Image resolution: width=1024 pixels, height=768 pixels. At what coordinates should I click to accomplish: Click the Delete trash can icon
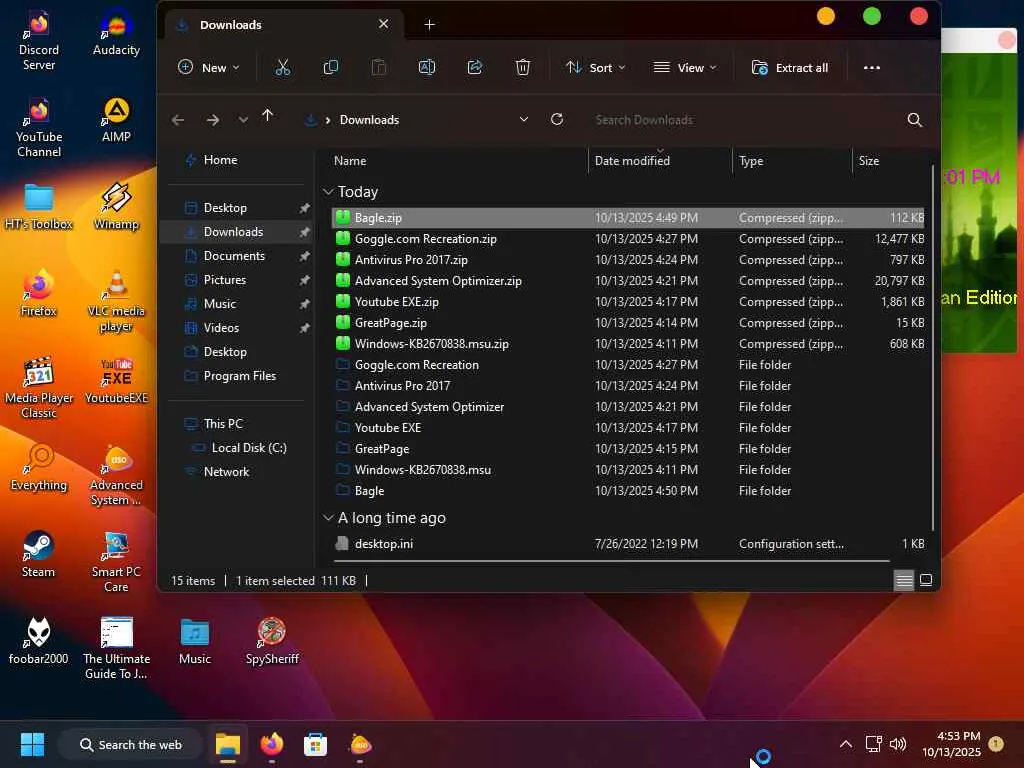coord(523,67)
